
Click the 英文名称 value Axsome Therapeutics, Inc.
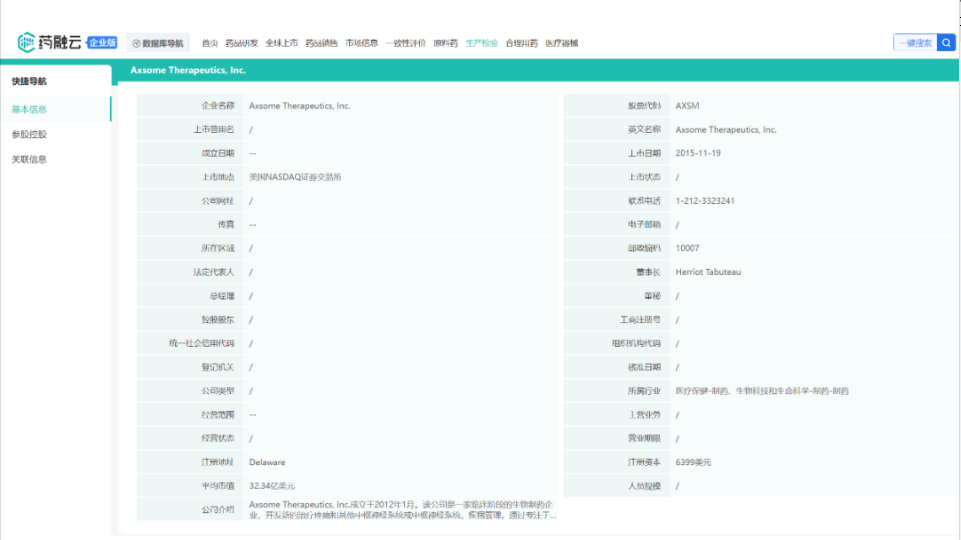726,129
